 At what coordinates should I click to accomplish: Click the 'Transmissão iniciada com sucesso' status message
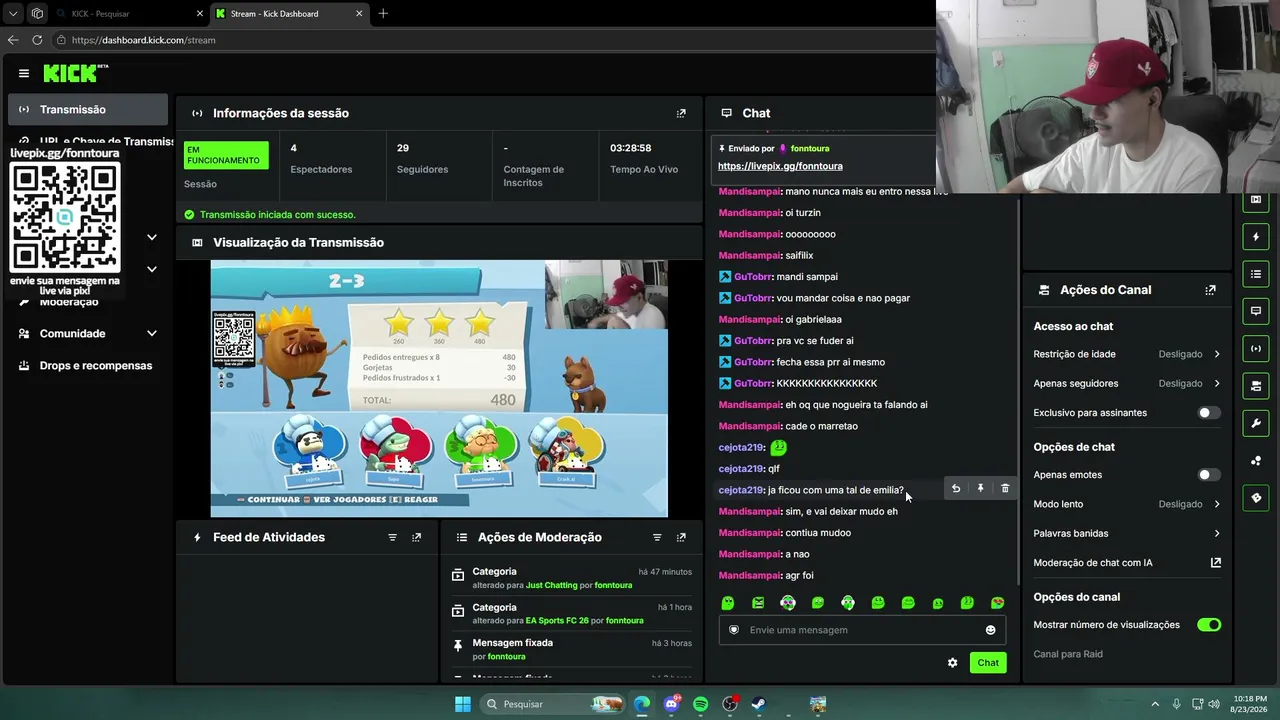pyautogui.click(x=278, y=215)
